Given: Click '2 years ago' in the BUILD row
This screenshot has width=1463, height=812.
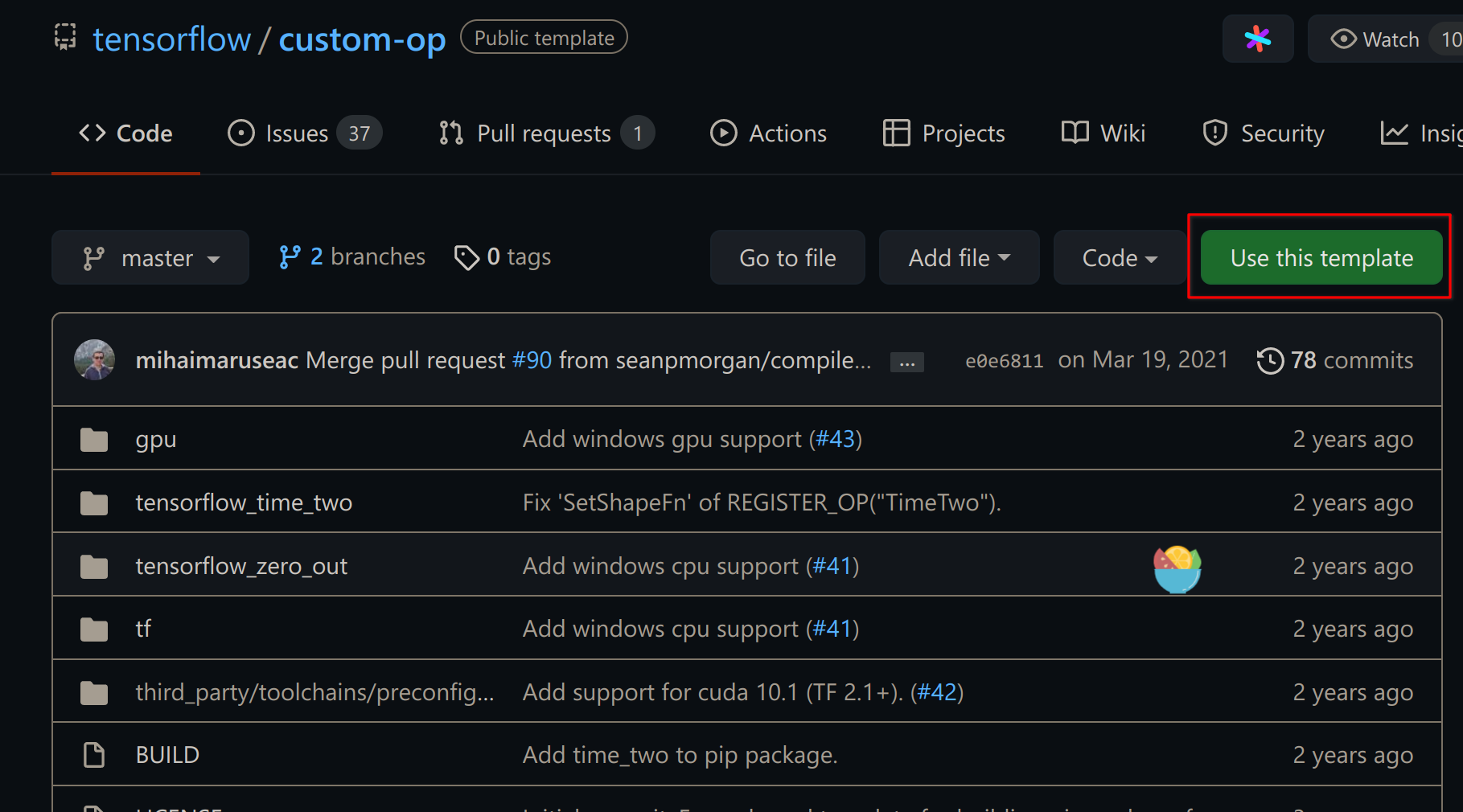Looking at the screenshot, I should 1353,756.
